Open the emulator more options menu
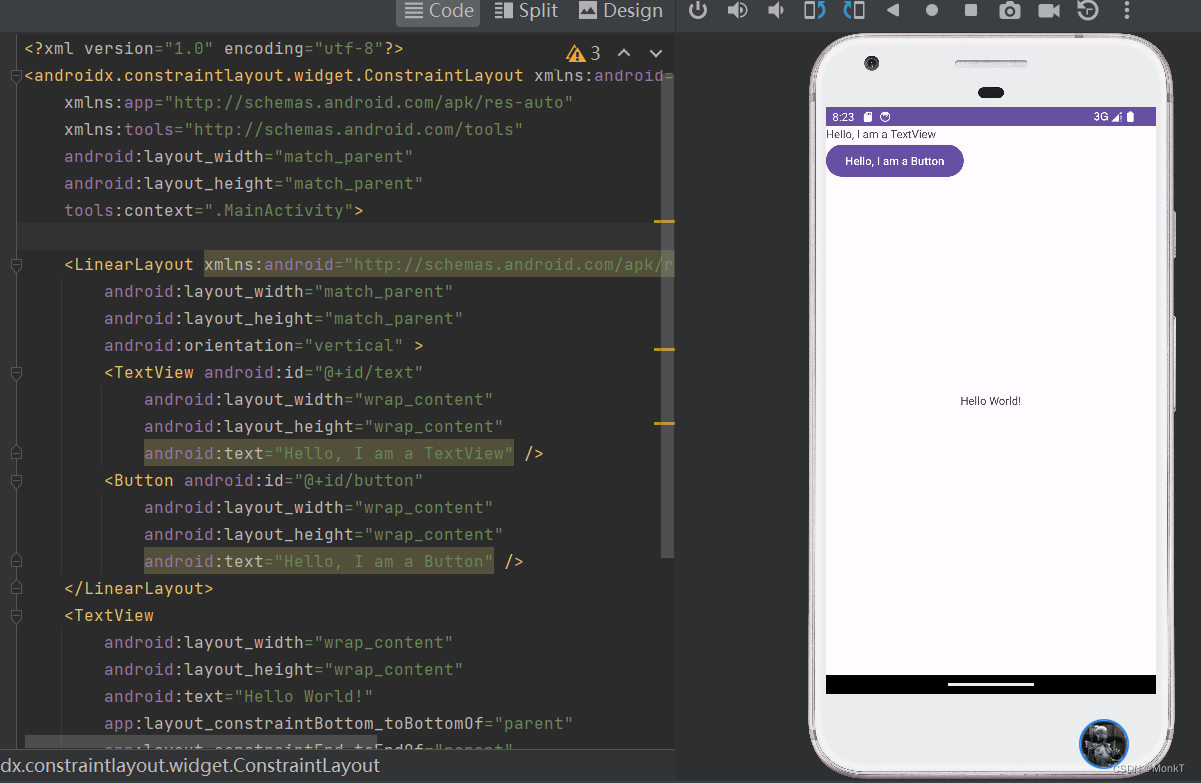This screenshot has height=783, width=1201. pos(1127,11)
